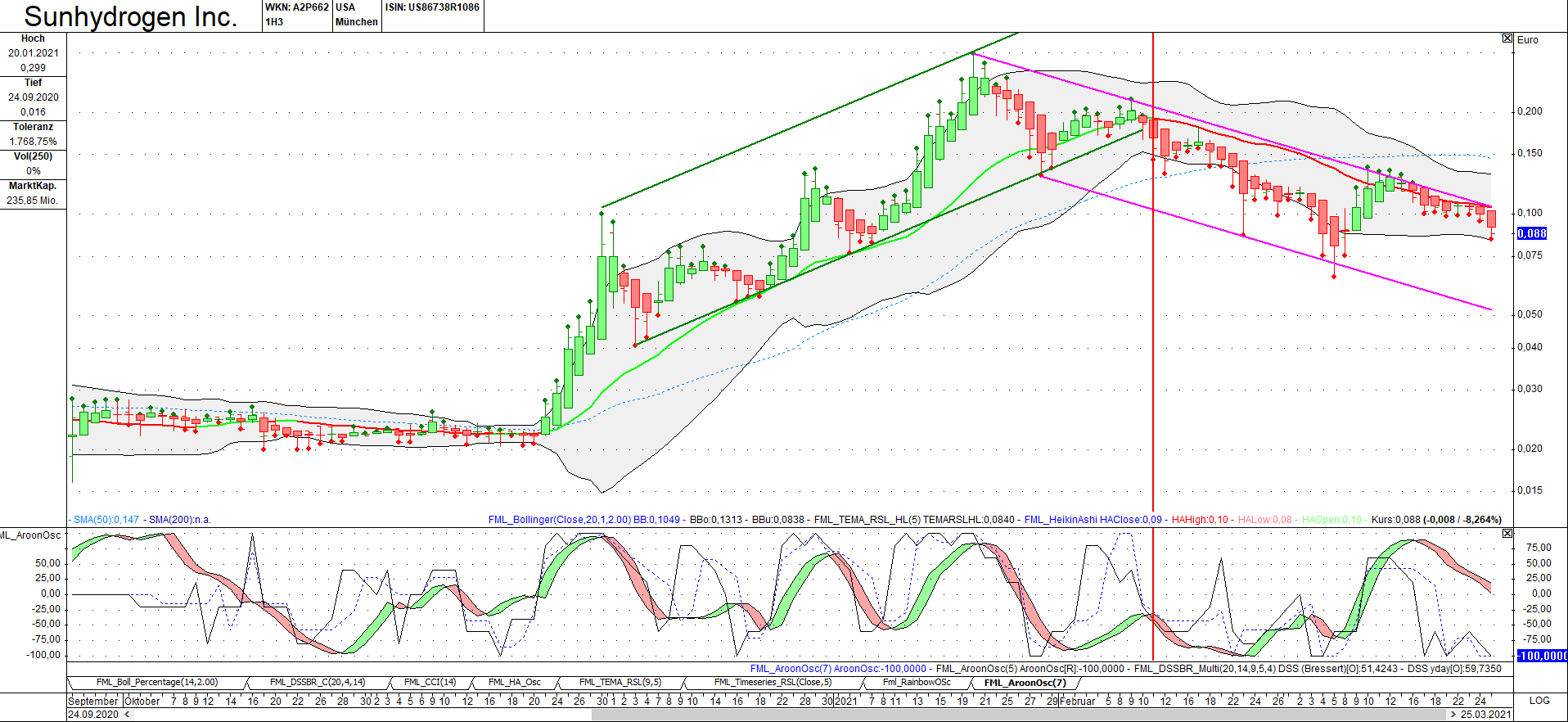Click the Toleranz label
Image resolution: width=1568 pixels, height=722 pixels.
point(33,127)
